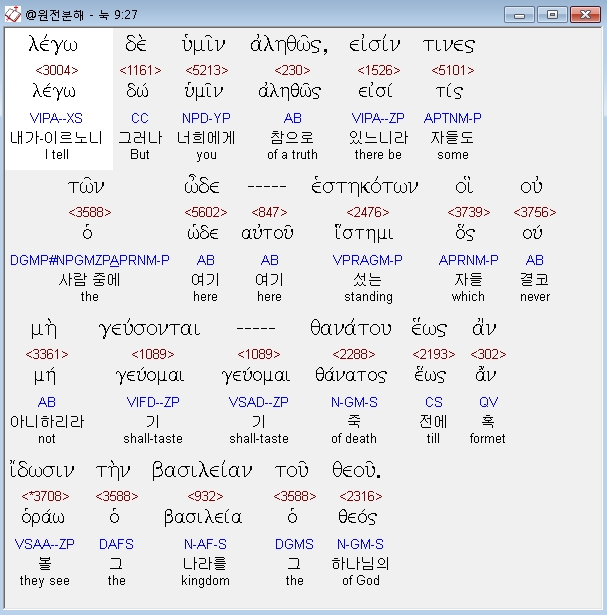Click the English gloss 'standing'

click(368, 297)
